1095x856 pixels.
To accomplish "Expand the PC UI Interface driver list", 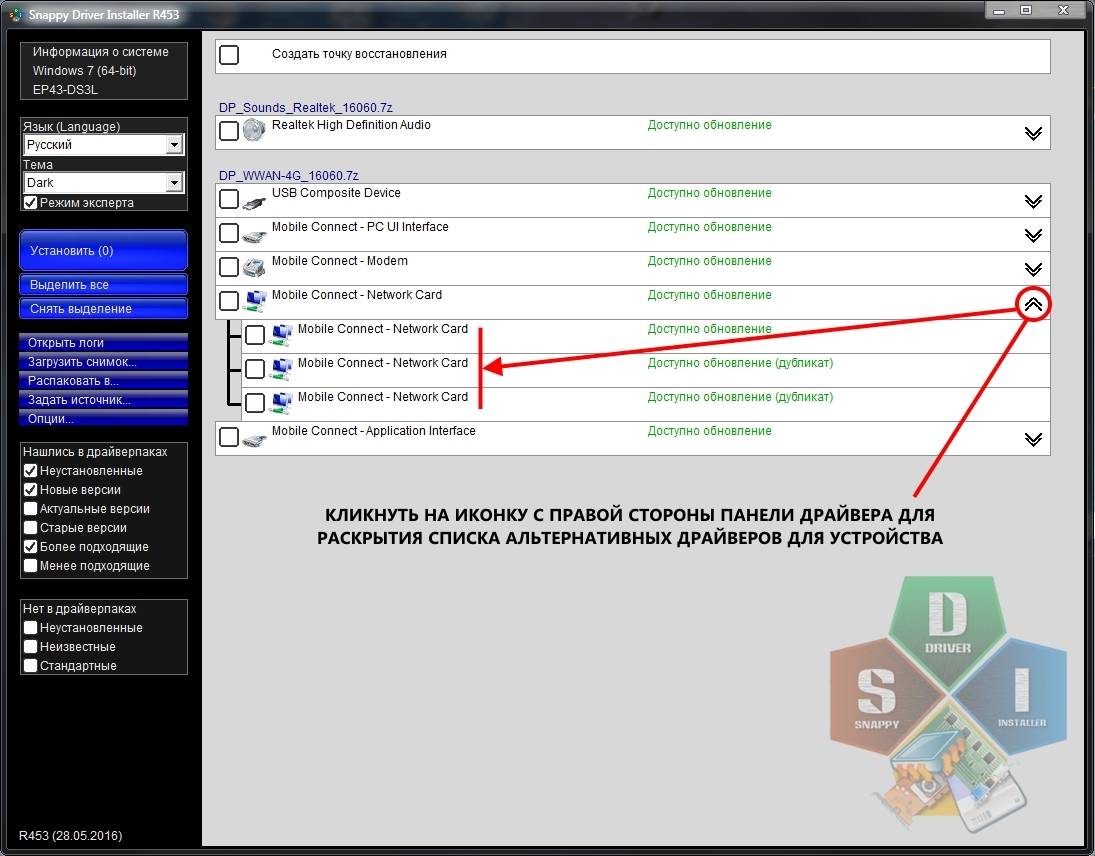I will pyautogui.click(x=1033, y=235).
